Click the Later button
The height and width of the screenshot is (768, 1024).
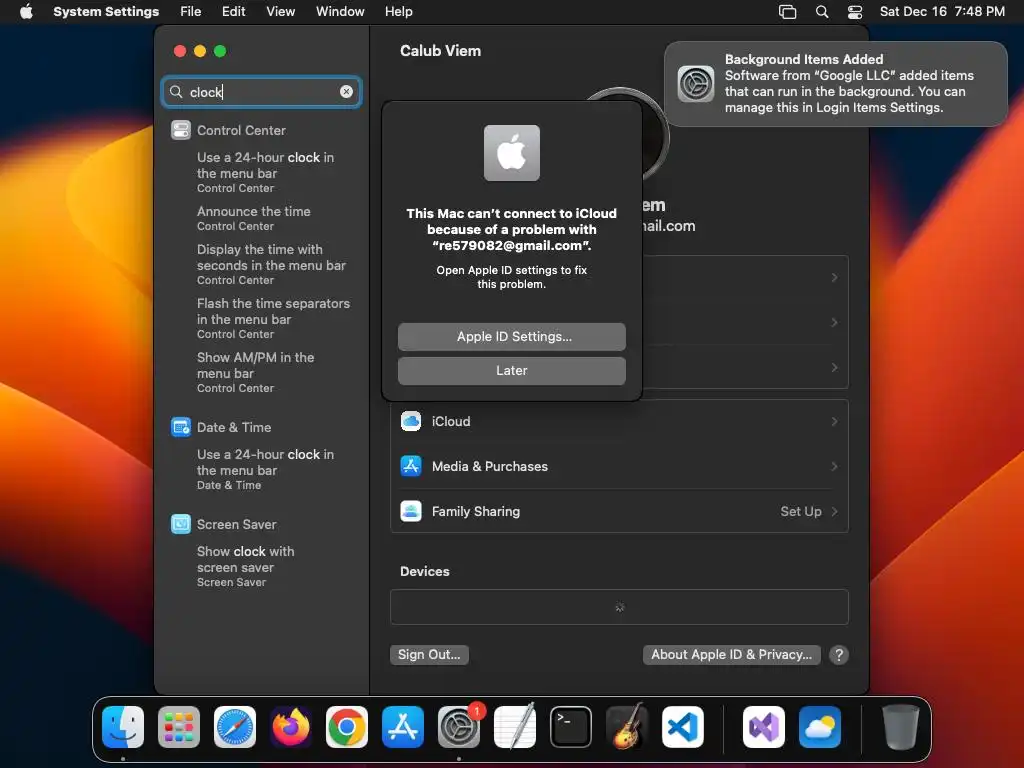tap(512, 370)
